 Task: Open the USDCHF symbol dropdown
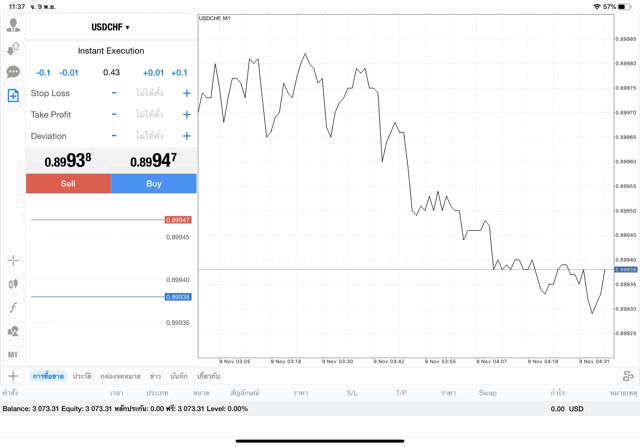111,26
